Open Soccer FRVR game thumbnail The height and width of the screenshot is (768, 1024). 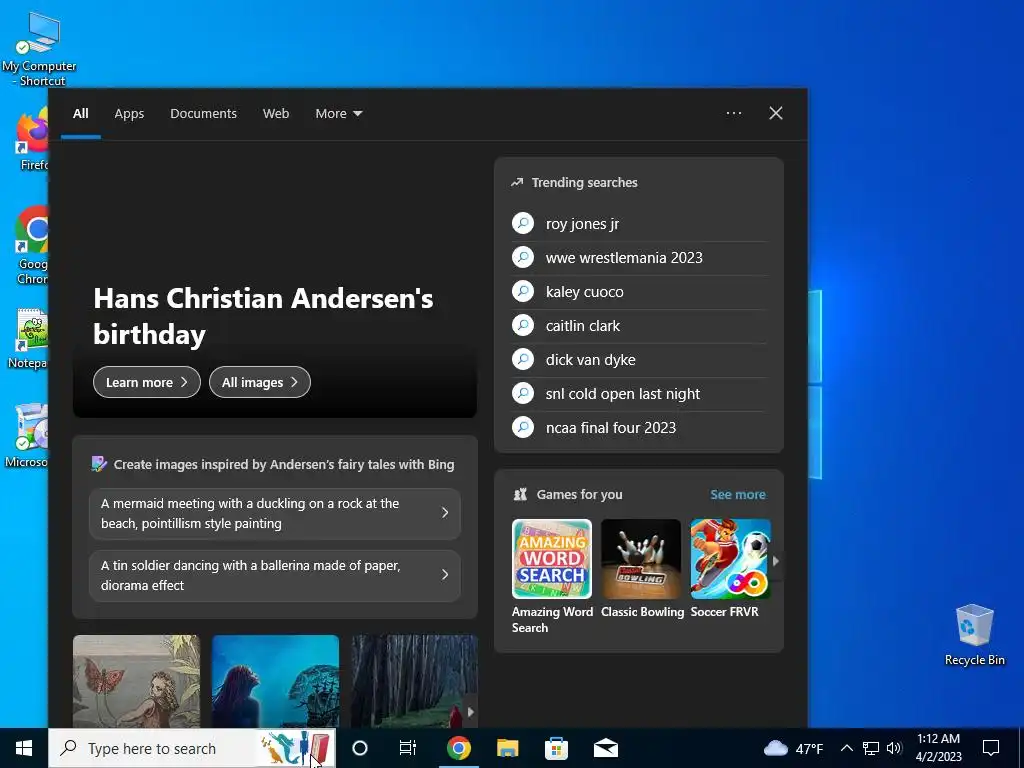click(730, 559)
